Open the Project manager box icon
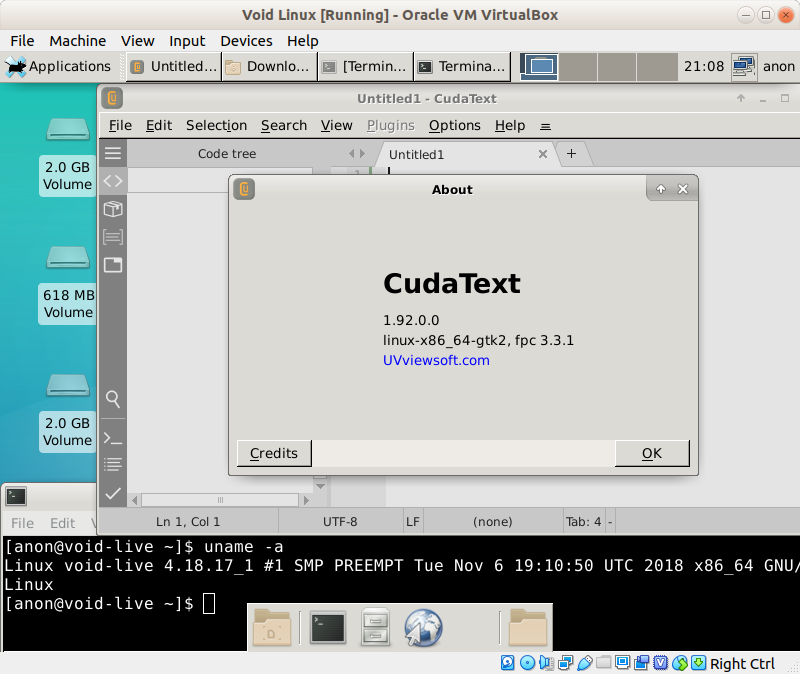800x674 pixels. pos(113,209)
